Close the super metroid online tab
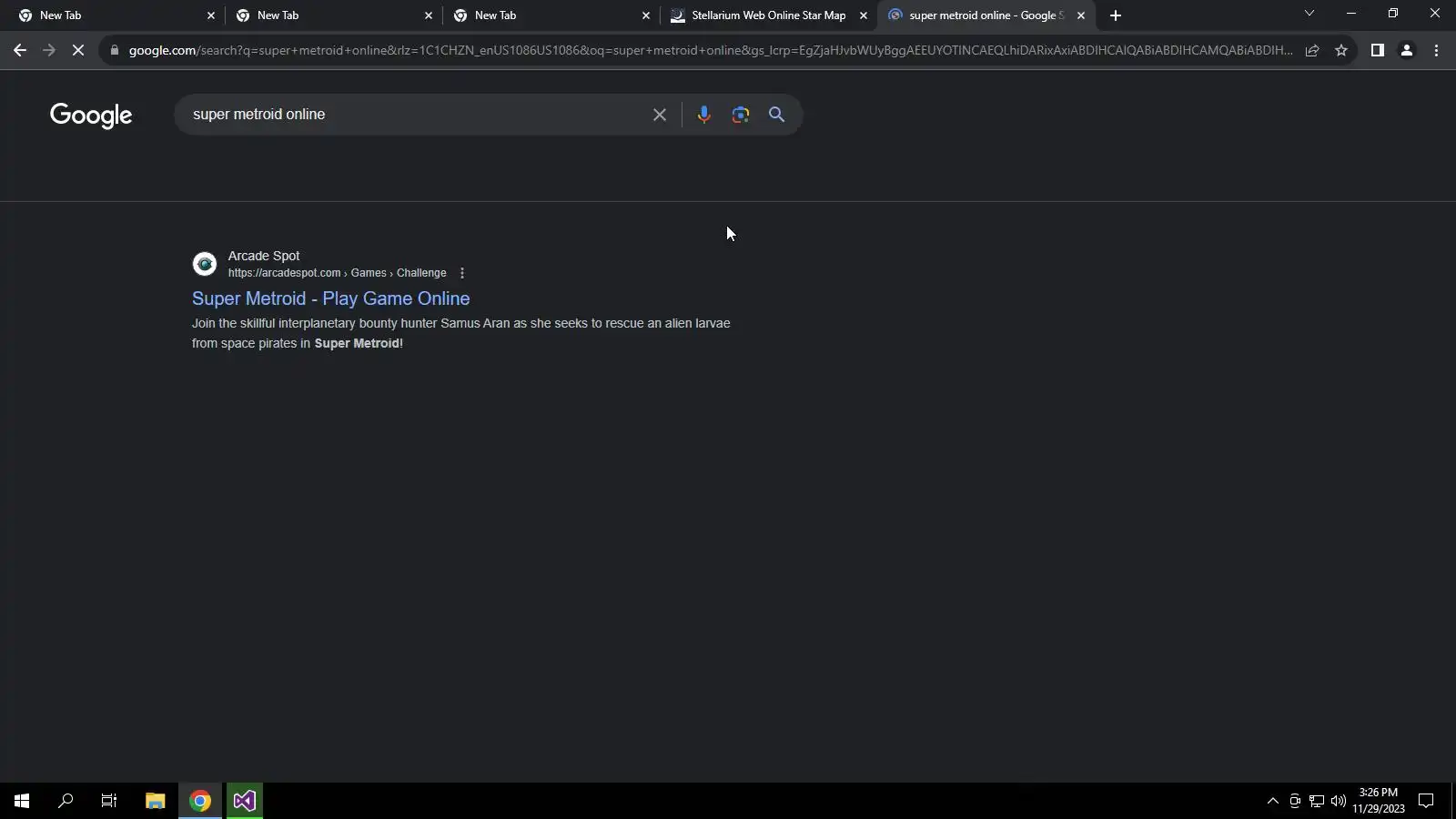The image size is (1456, 819). 1081,15
